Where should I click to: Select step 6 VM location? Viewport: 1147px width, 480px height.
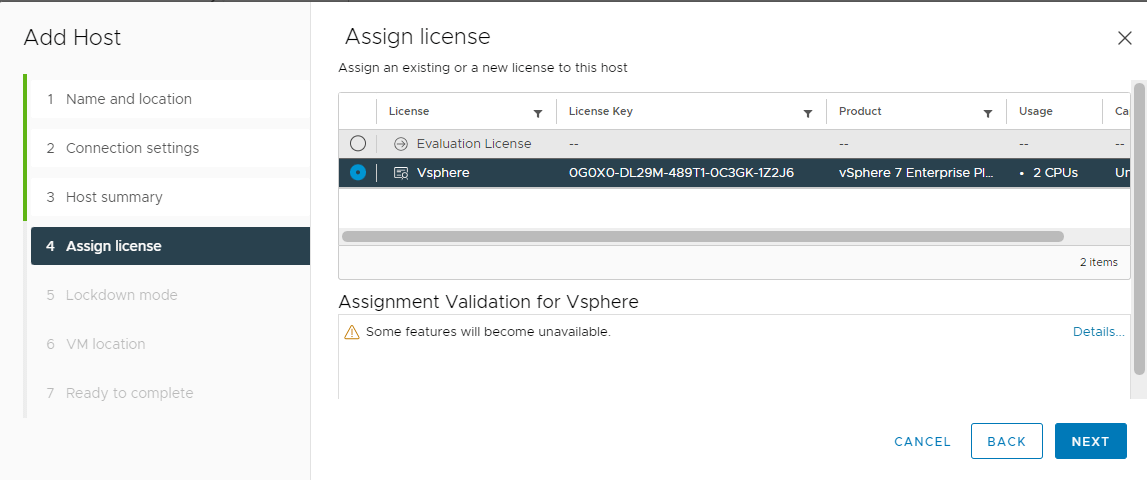170,344
